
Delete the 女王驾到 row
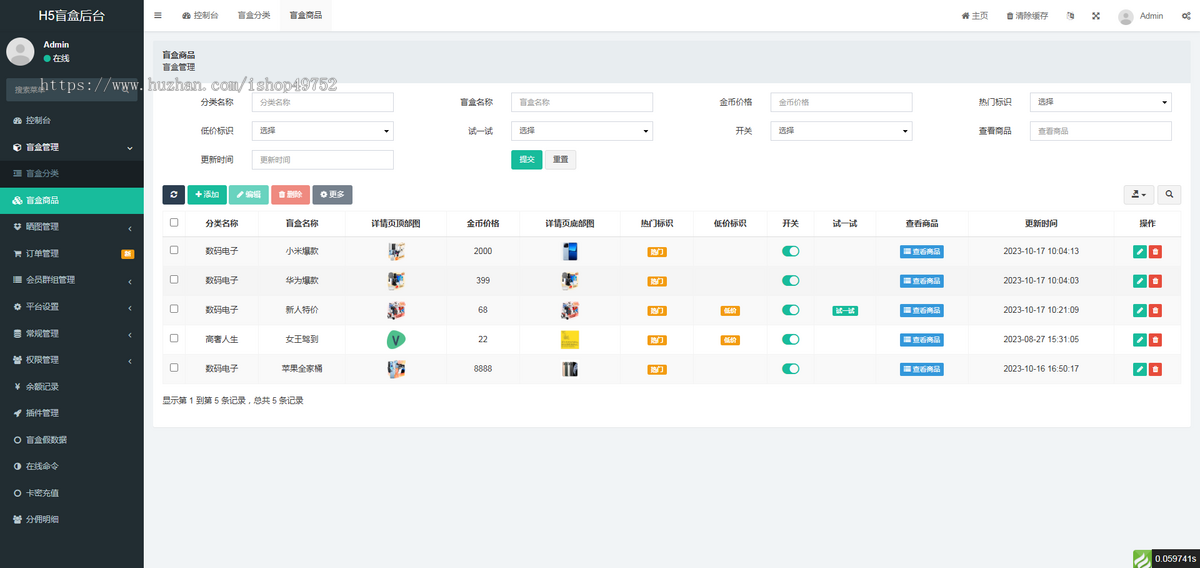pos(1156,340)
